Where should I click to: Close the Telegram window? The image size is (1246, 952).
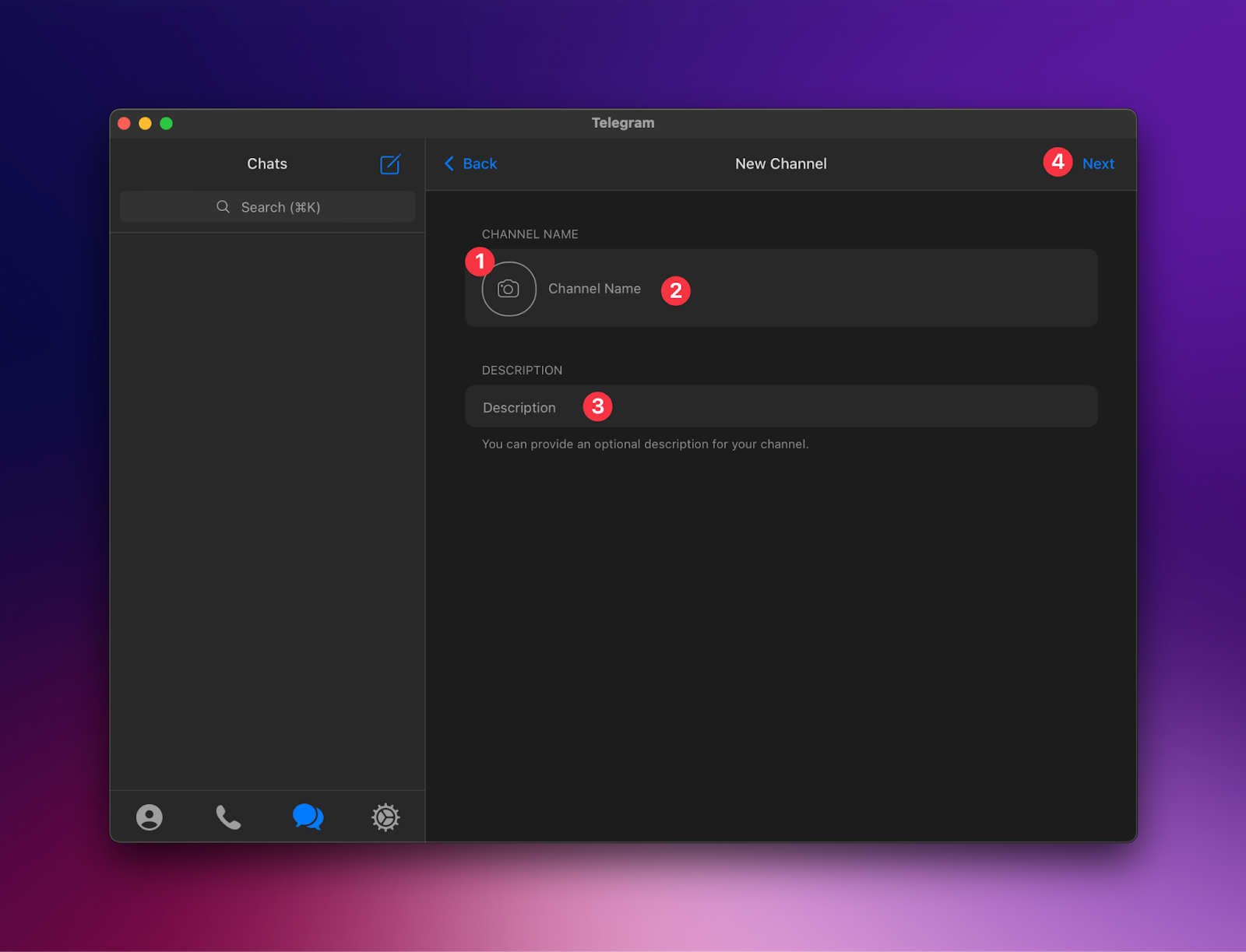pos(124,123)
